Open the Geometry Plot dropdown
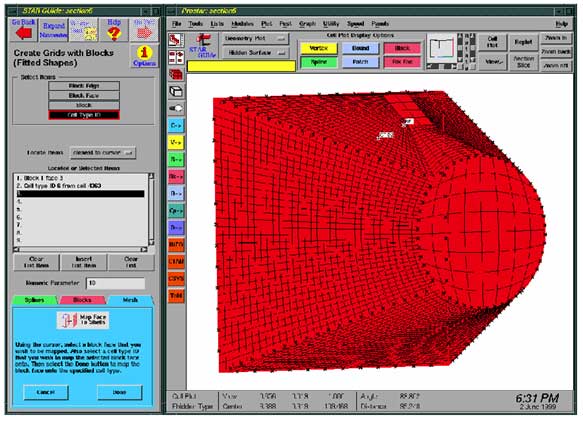This screenshot has height=423, width=583. (x=255, y=38)
